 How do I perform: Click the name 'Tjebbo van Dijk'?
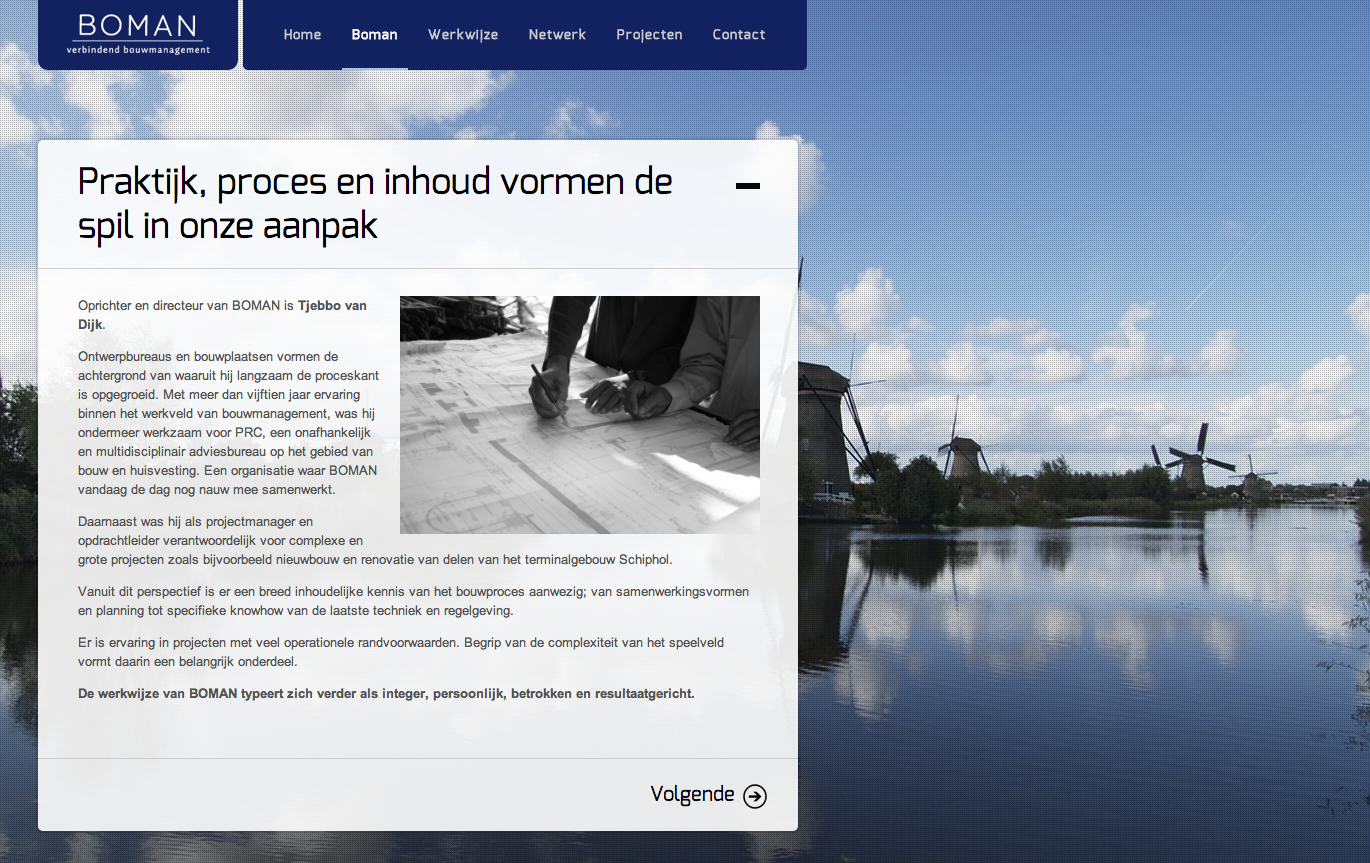coord(222,315)
